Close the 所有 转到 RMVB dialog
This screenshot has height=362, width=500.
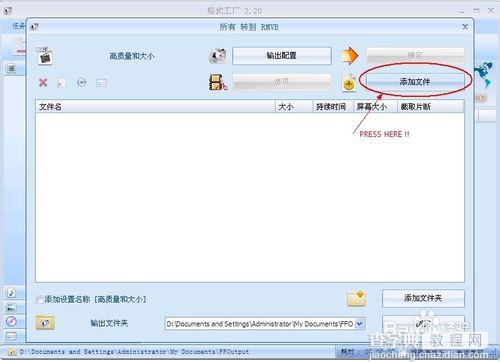[x=465, y=27]
